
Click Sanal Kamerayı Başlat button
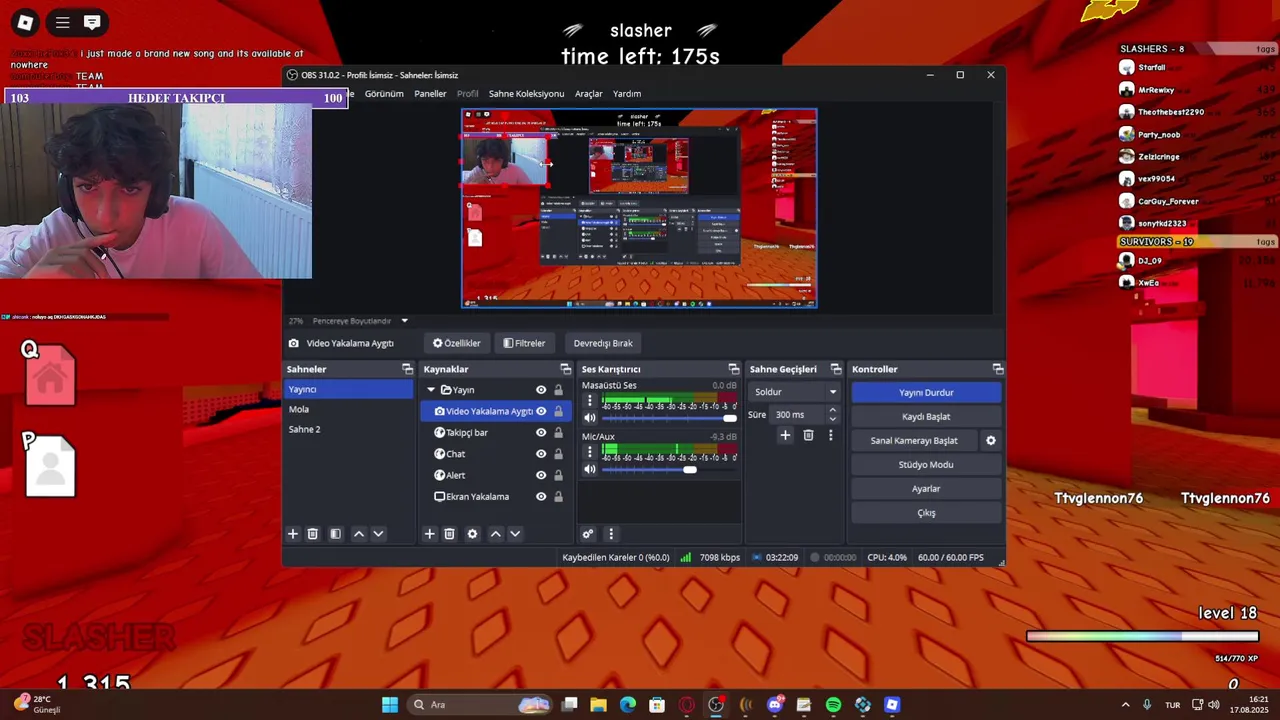tap(914, 441)
